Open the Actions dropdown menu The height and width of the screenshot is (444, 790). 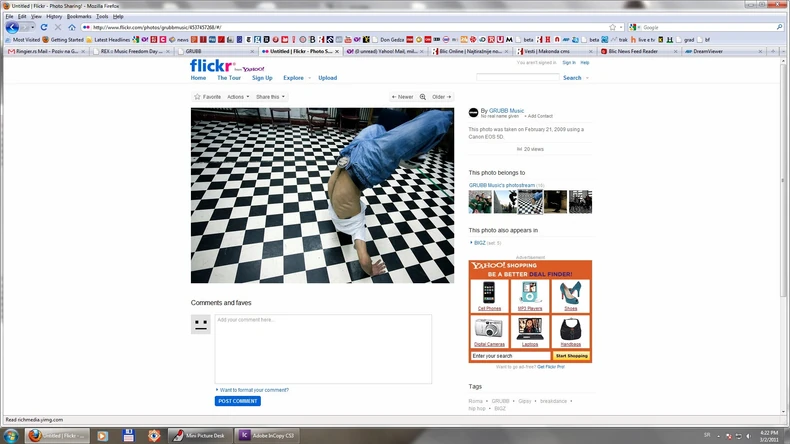[237, 97]
